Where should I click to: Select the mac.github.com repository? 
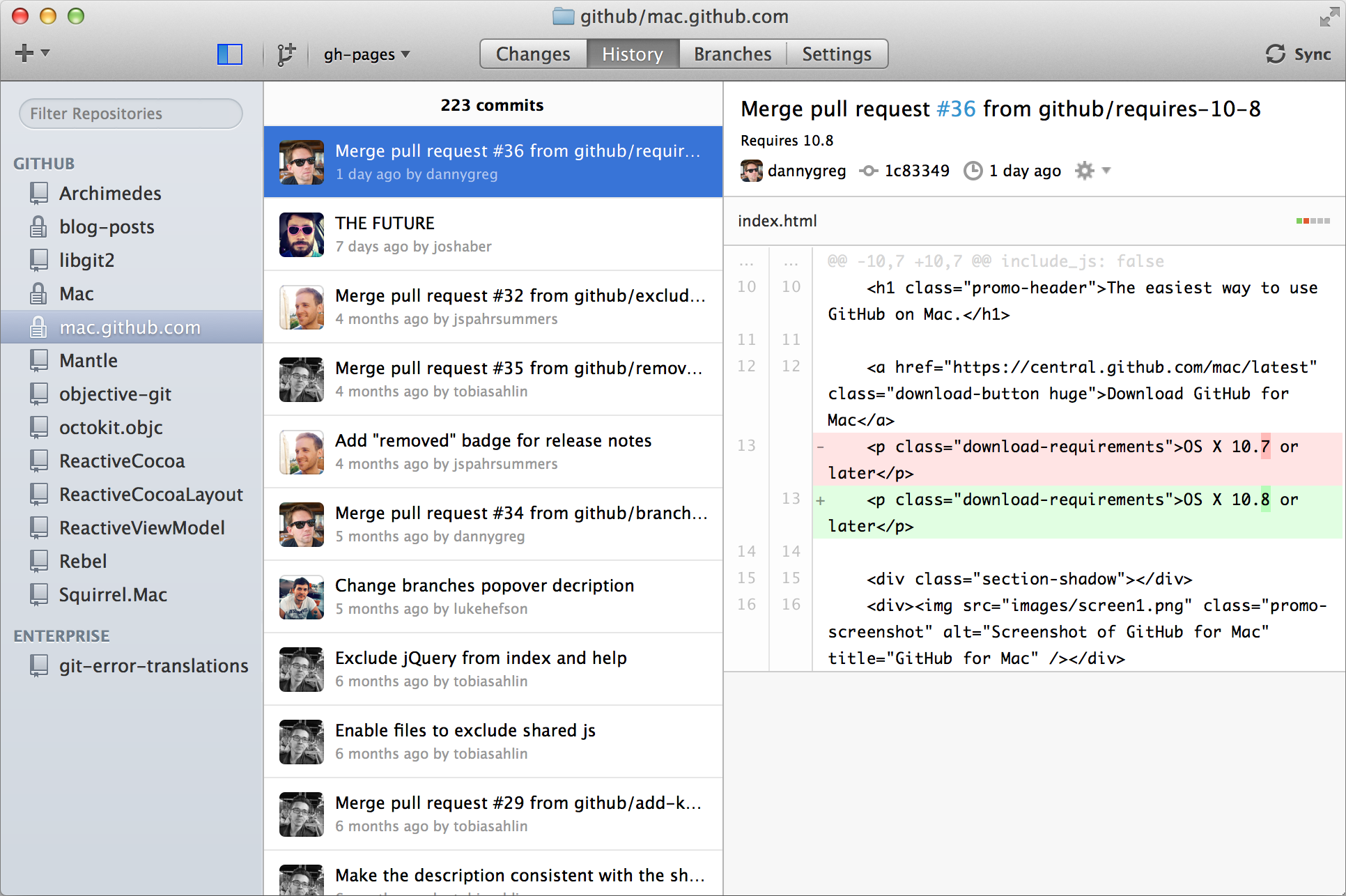[x=132, y=327]
